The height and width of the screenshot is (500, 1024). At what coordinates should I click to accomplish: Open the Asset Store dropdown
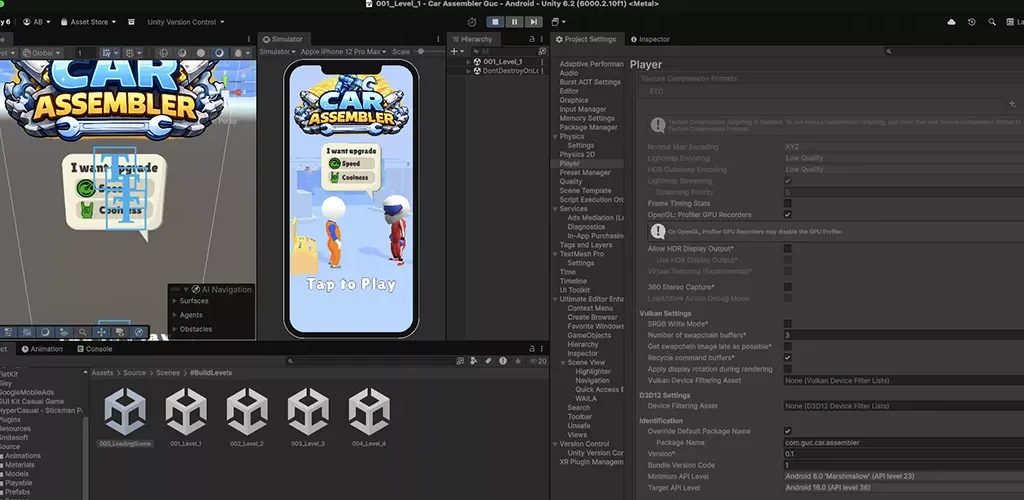coord(88,22)
